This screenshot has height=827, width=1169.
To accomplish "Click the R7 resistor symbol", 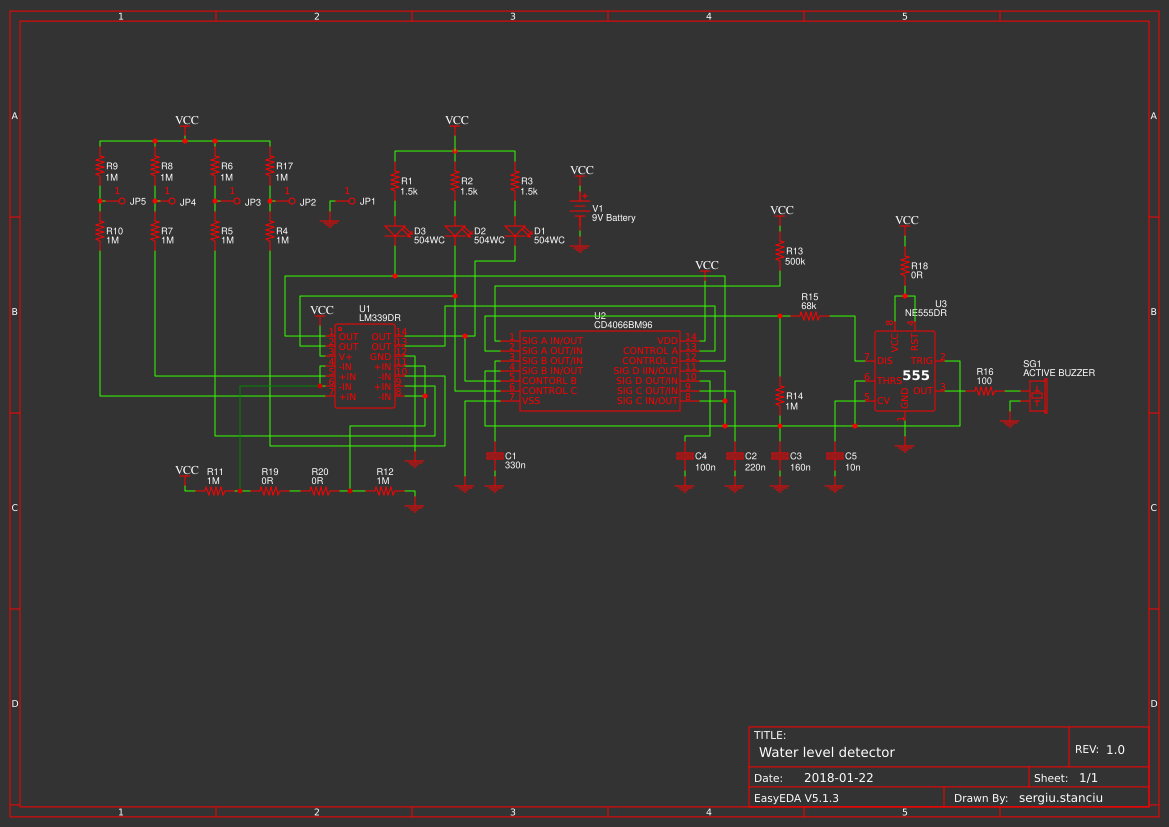I will (155, 233).
